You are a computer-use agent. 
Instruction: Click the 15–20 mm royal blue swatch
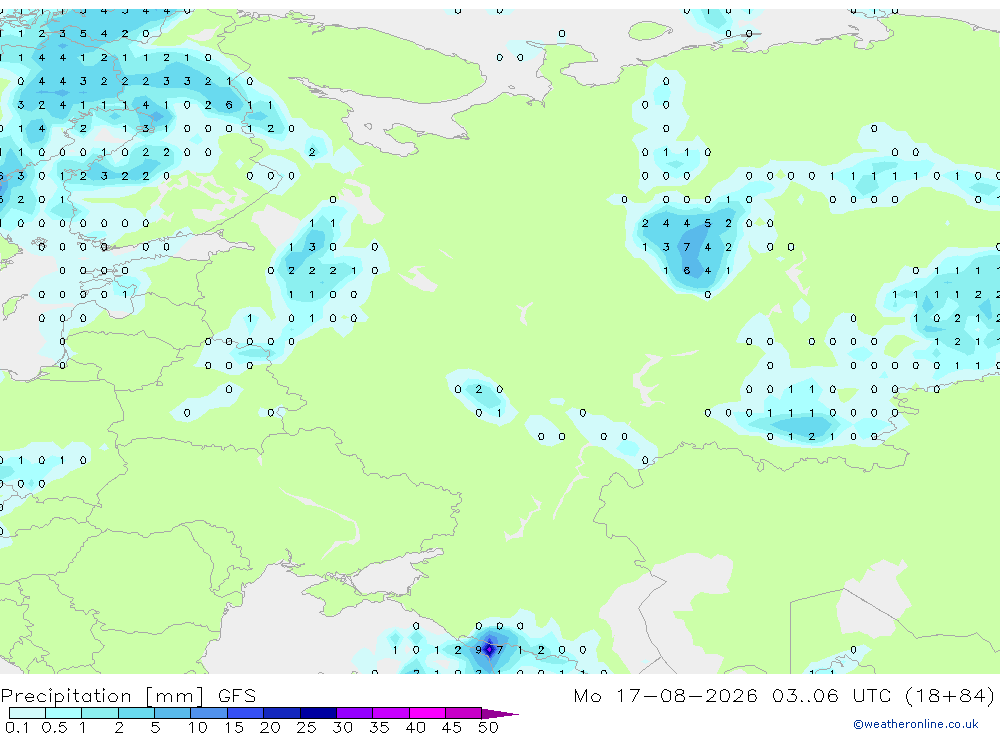245,713
